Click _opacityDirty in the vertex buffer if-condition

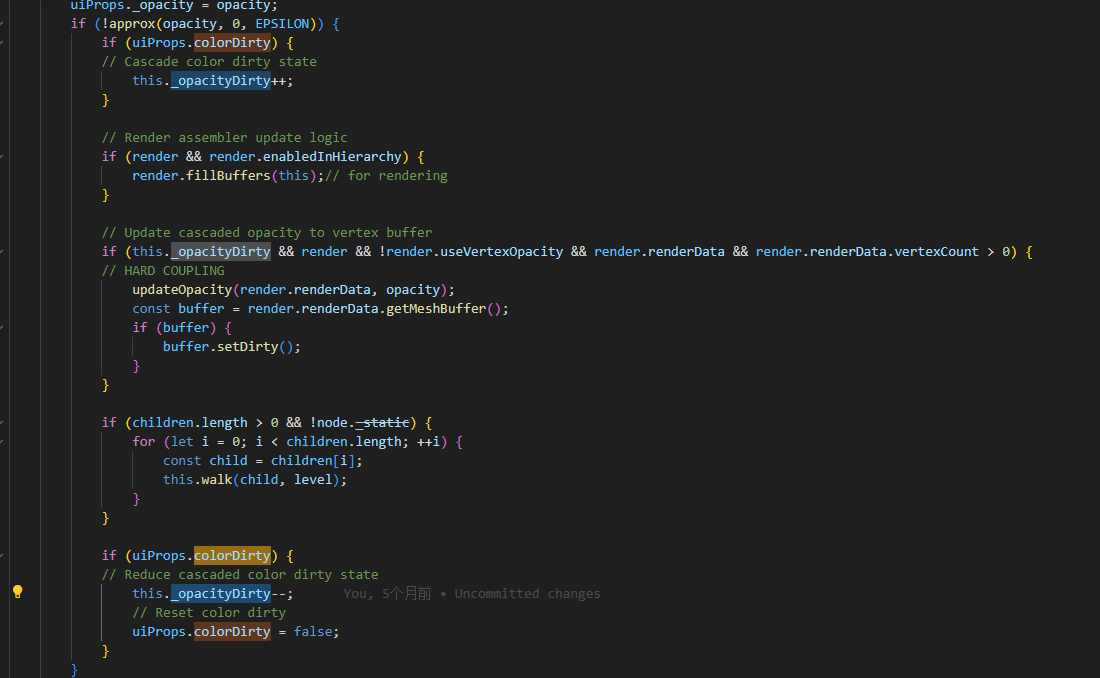(x=220, y=251)
